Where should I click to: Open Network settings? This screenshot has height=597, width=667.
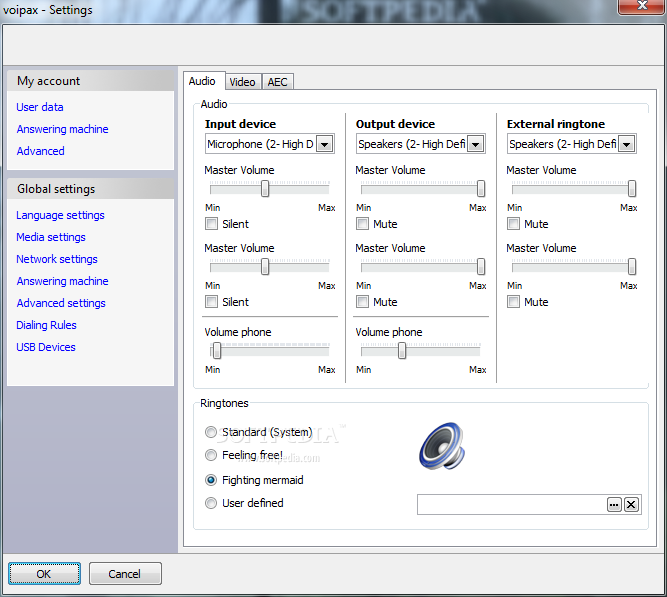click(x=57, y=259)
